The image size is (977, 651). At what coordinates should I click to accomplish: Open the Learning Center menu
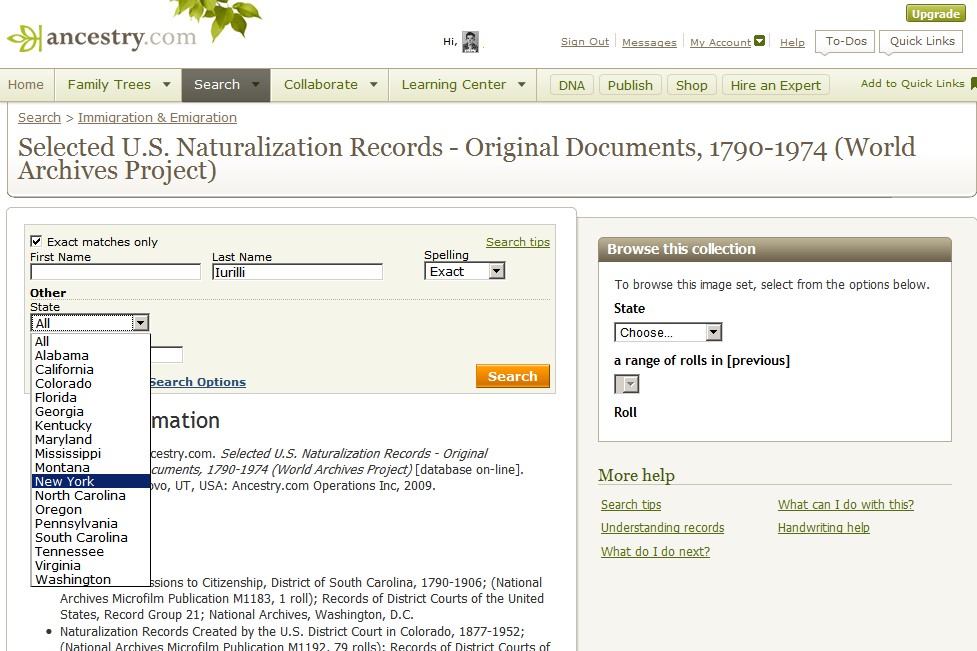(x=463, y=85)
